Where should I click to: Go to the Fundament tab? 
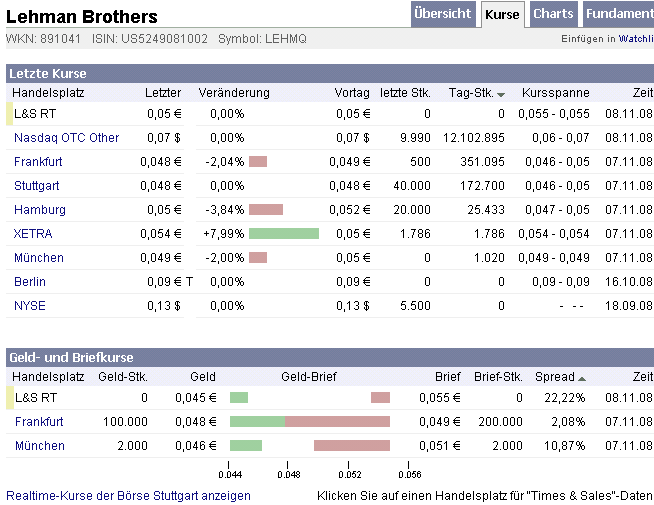point(618,14)
